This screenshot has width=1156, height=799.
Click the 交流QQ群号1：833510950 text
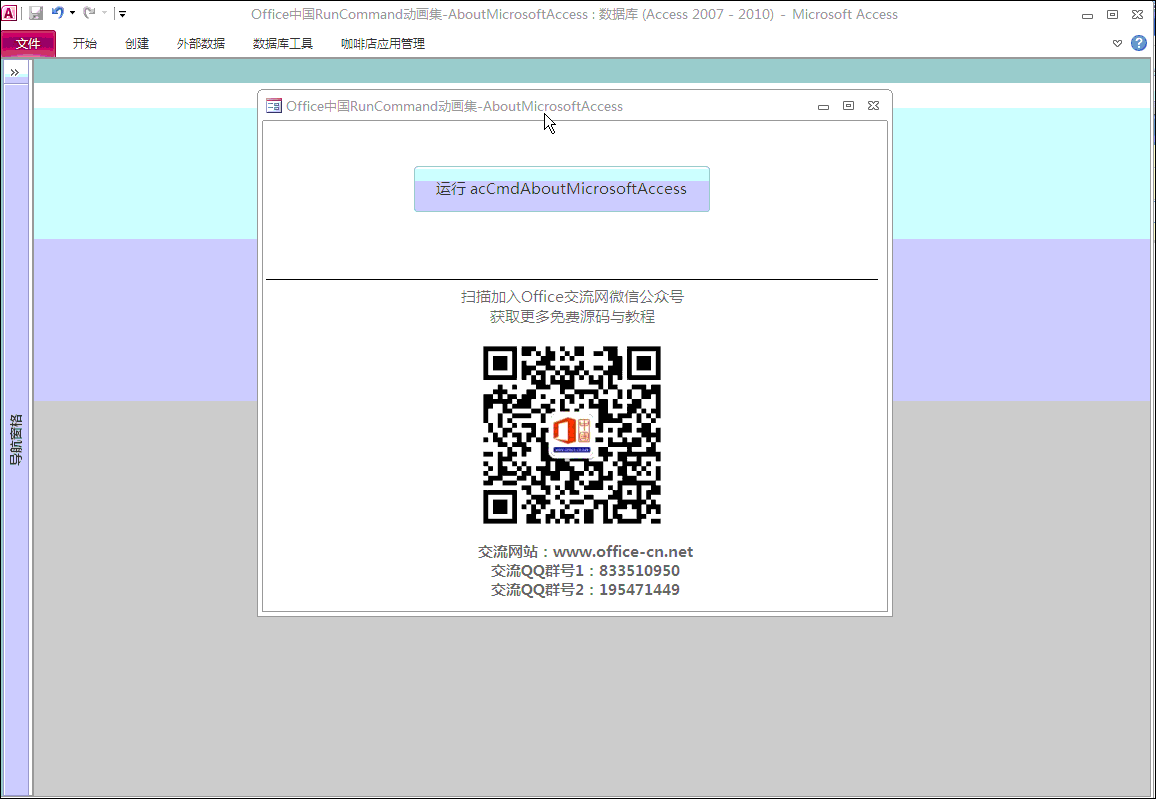[585, 571]
